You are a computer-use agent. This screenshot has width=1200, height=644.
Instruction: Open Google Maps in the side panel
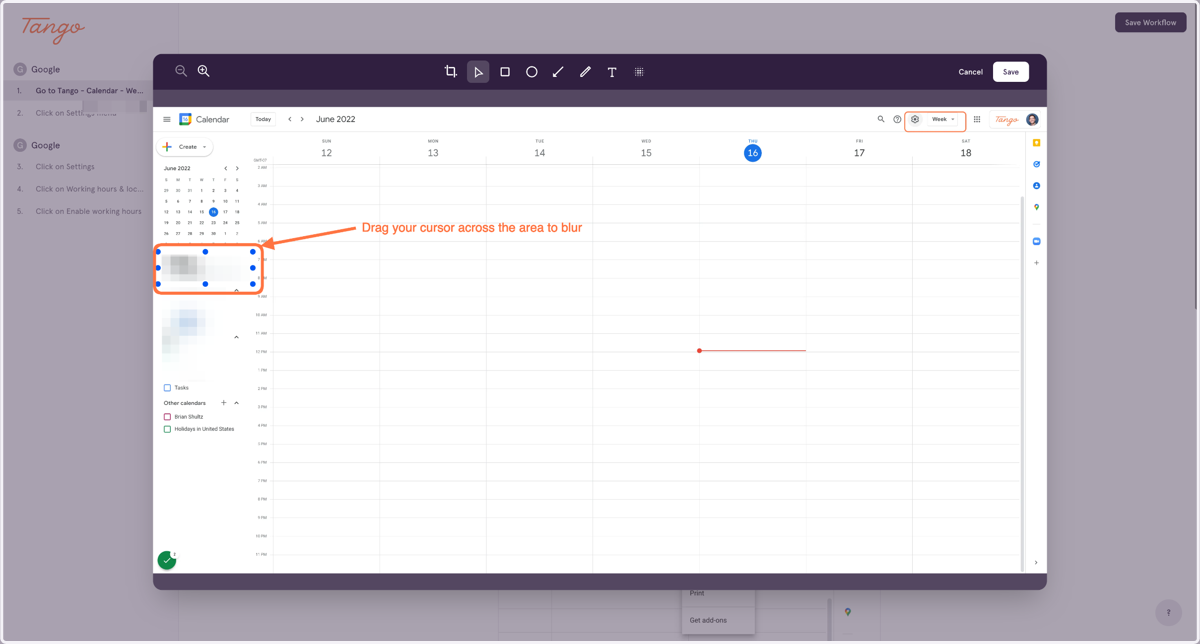pos(1037,207)
